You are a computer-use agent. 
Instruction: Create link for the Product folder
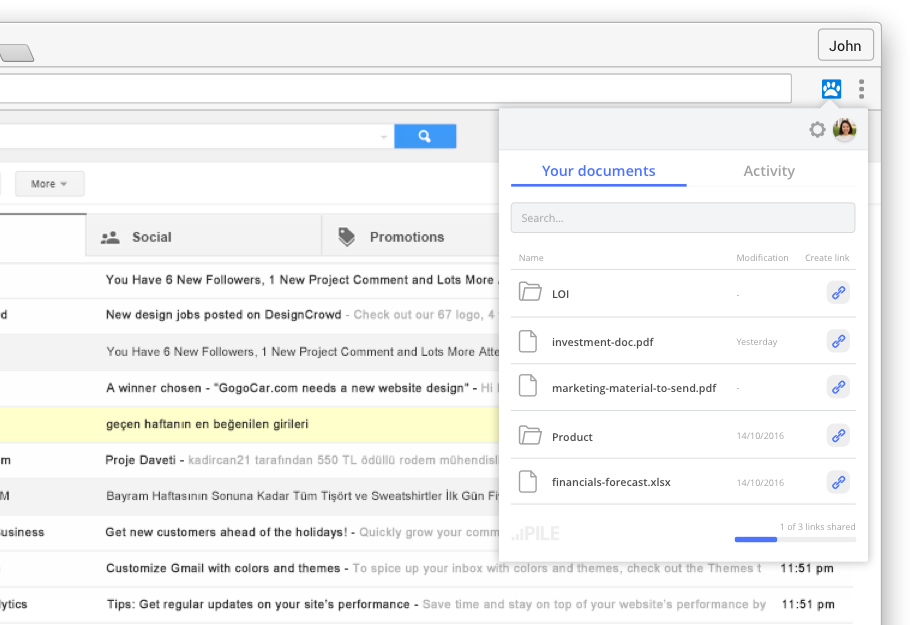pos(838,435)
